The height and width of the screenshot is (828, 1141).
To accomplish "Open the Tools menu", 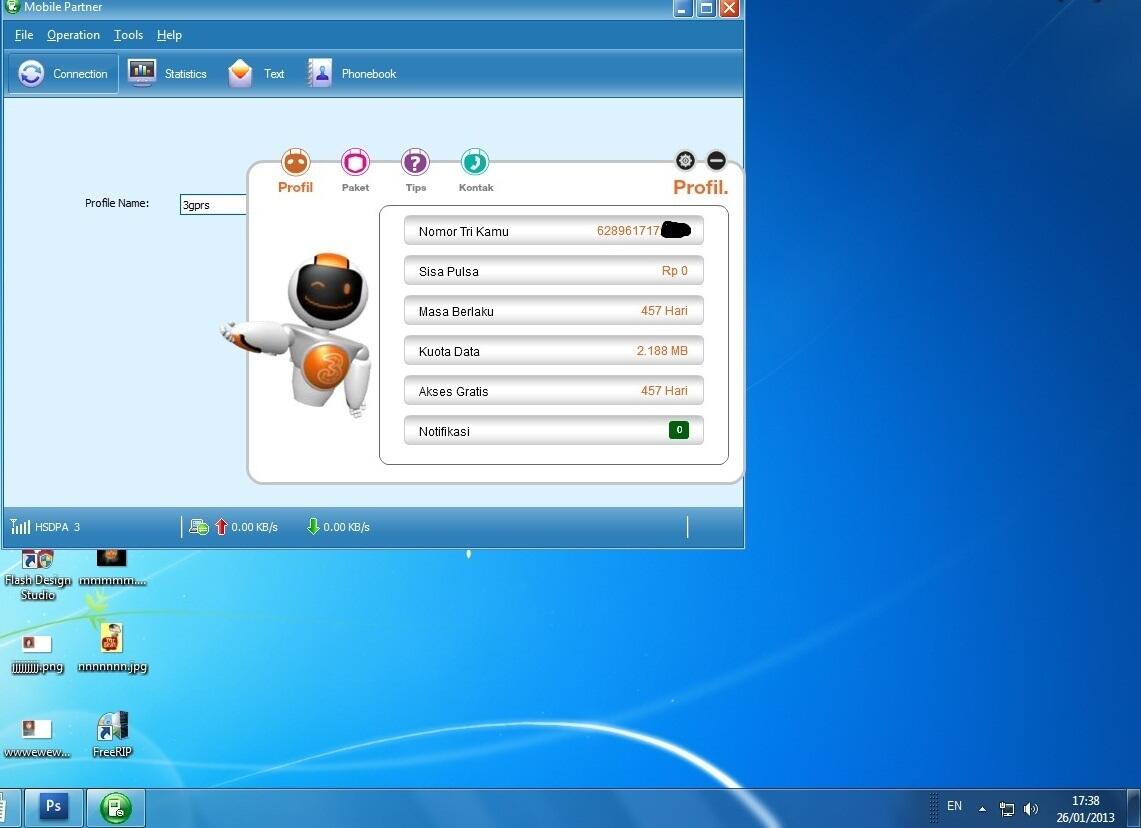I will [128, 35].
